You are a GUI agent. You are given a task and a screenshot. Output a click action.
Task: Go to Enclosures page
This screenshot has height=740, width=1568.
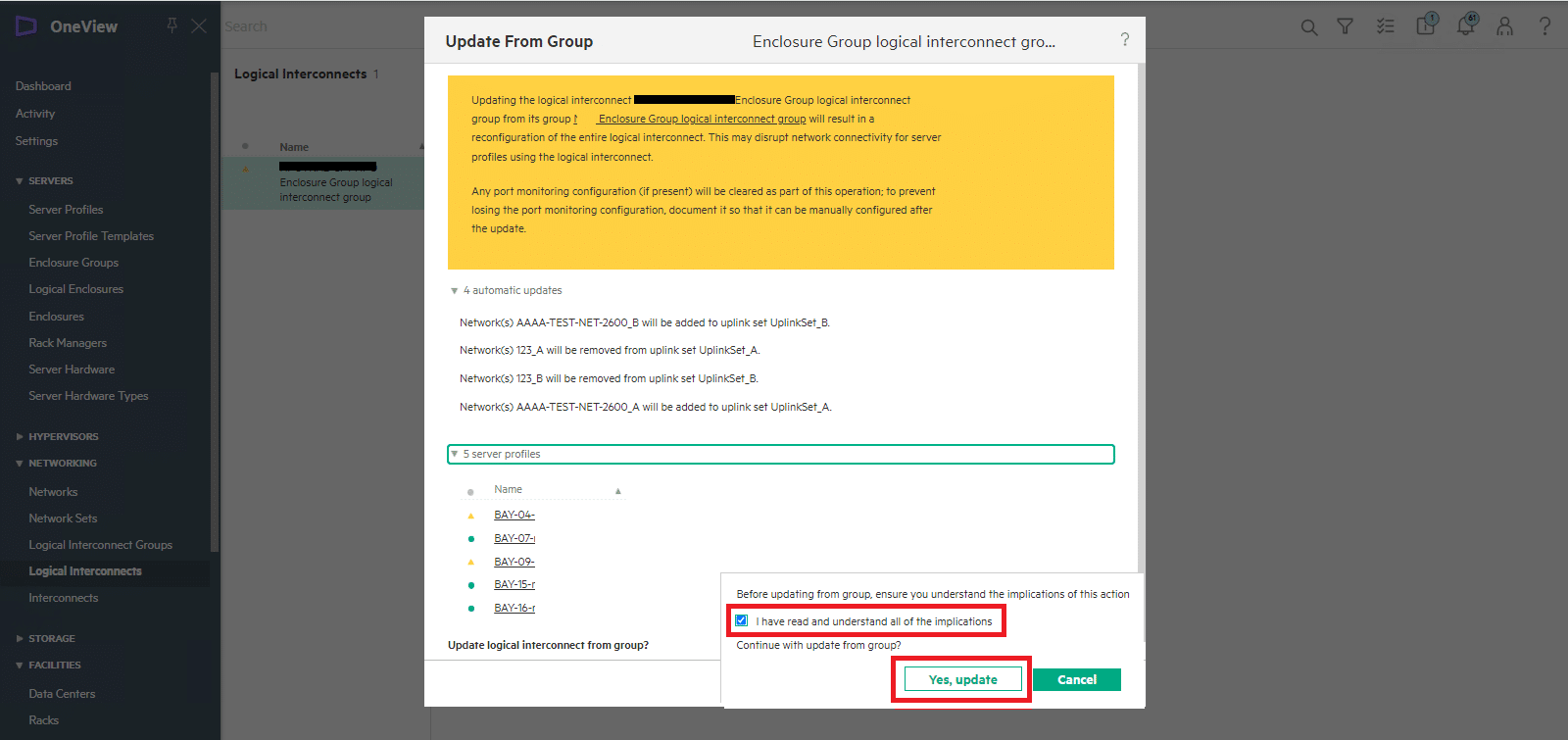point(56,317)
